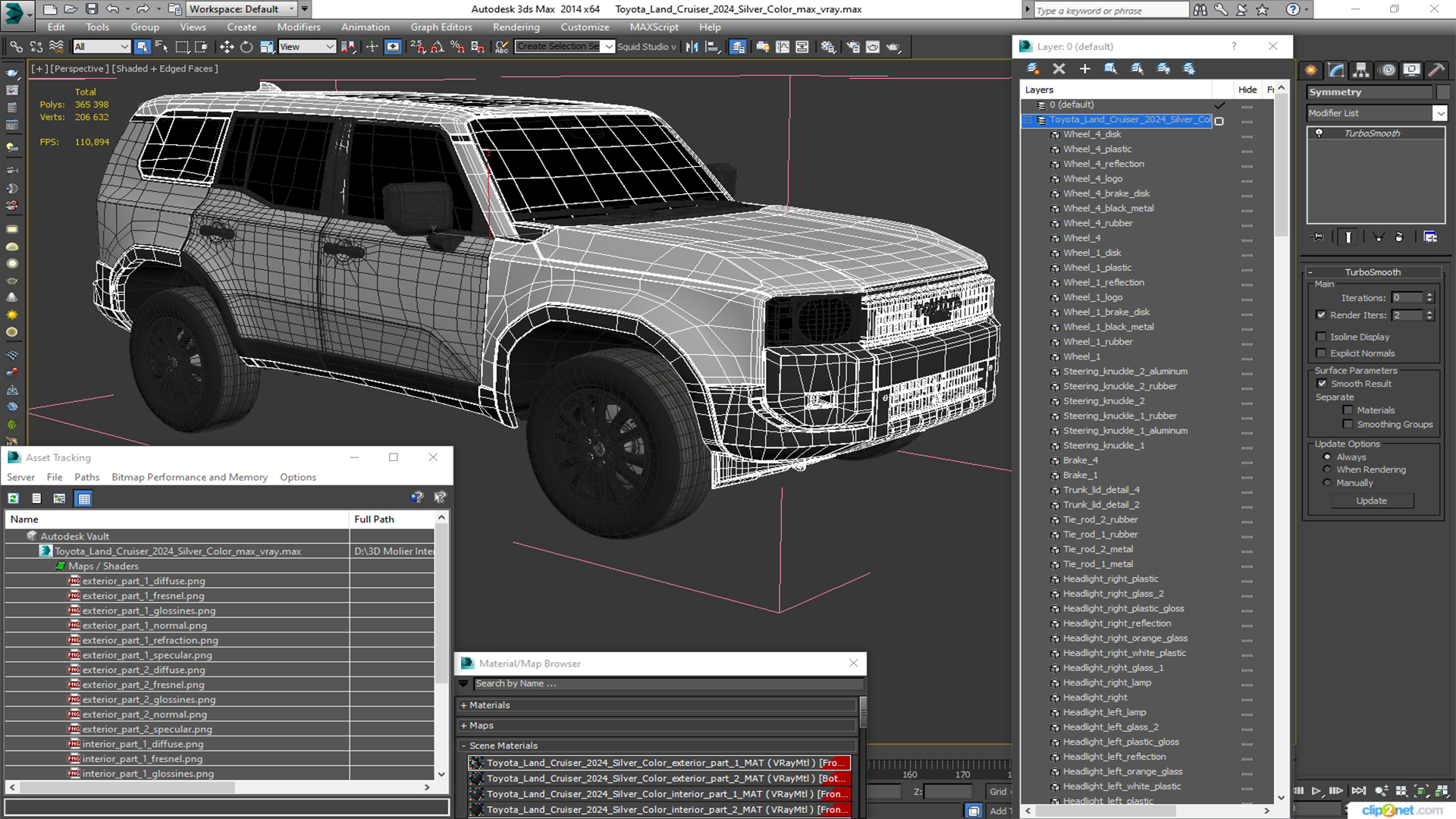Click Create New Layer icon in the Layer dialog

click(x=1033, y=69)
